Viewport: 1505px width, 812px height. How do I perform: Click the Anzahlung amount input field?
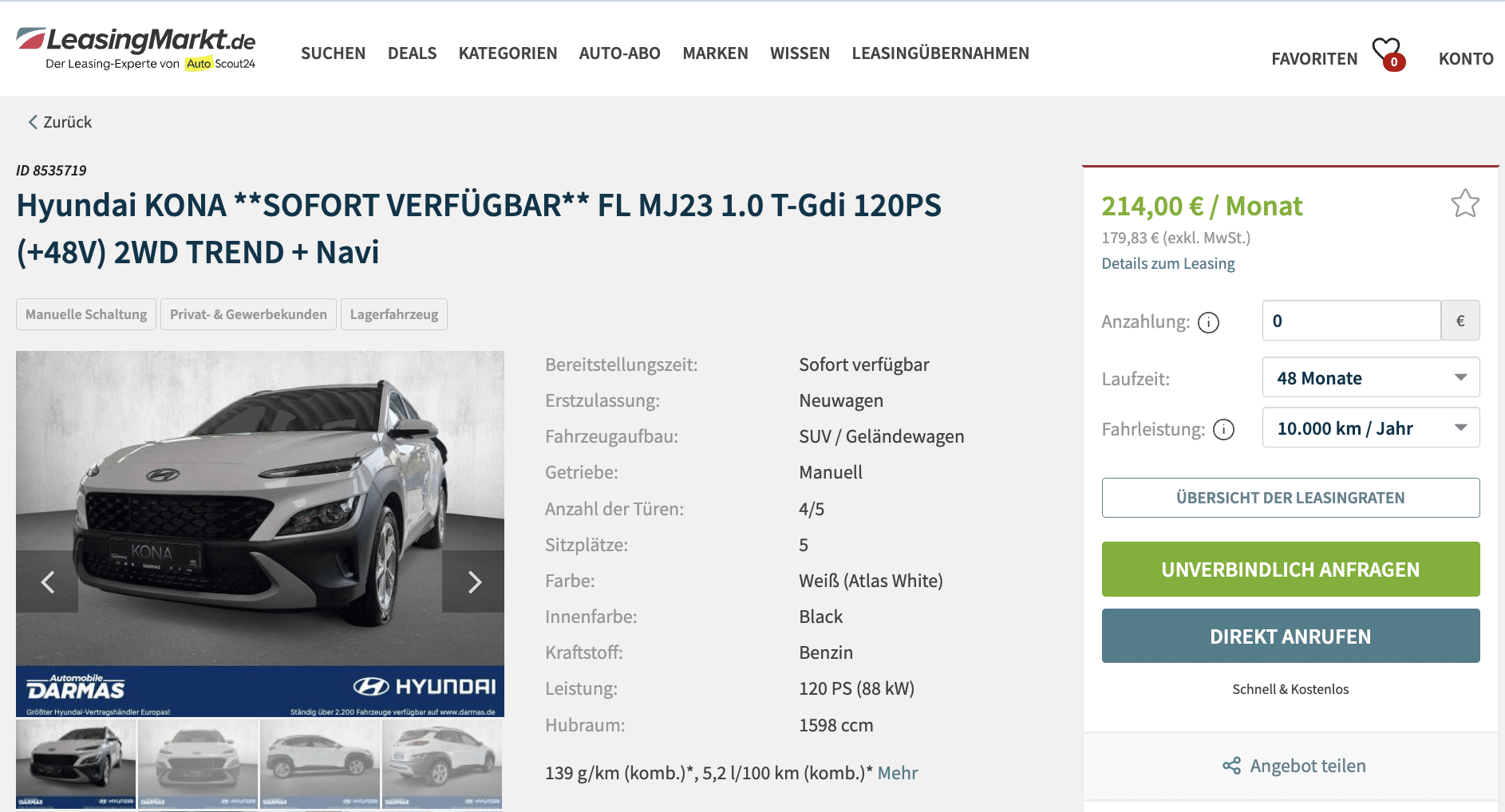point(1351,321)
